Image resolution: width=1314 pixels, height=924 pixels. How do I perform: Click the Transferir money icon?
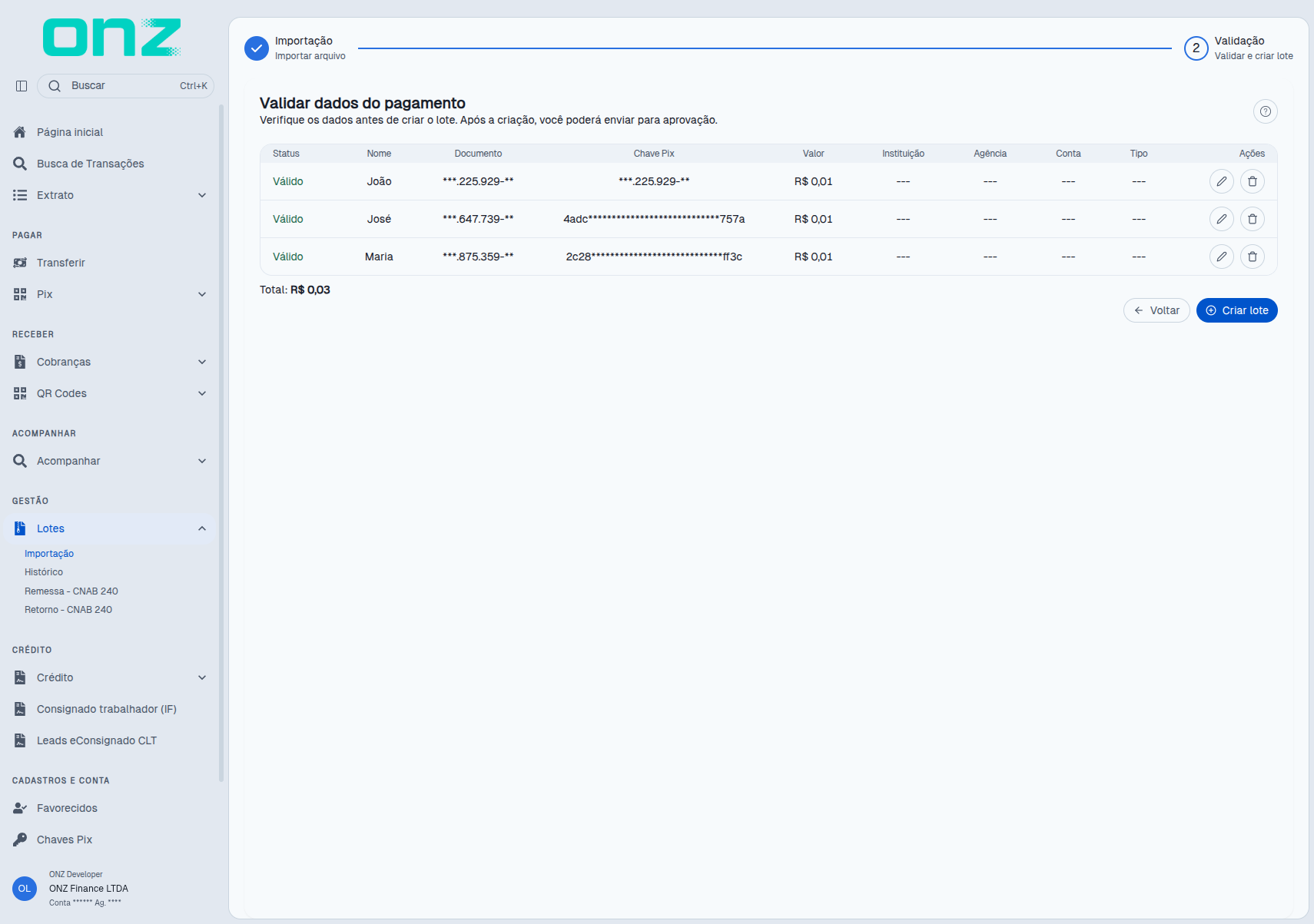[x=20, y=263]
